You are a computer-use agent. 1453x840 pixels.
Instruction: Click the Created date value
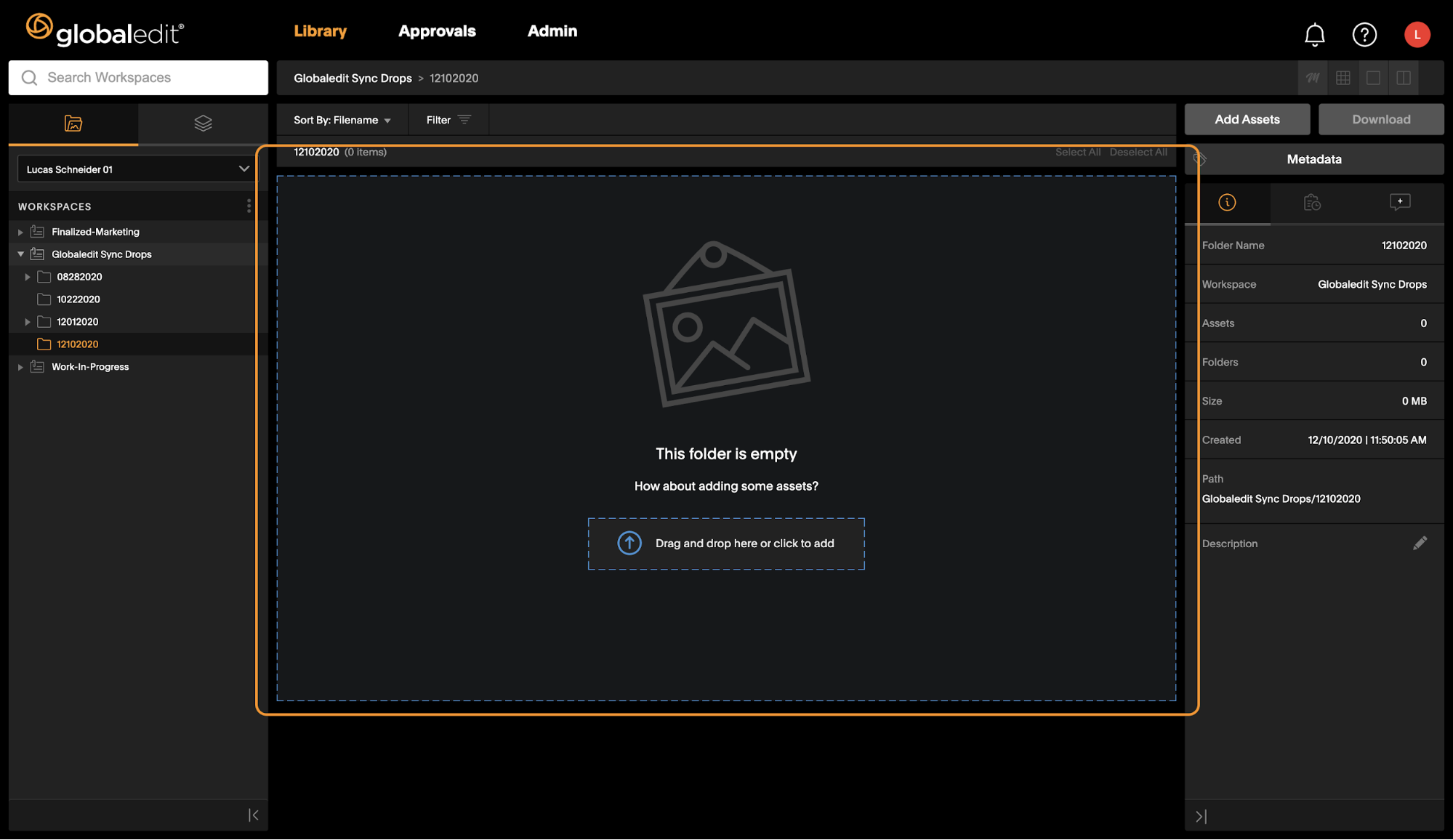1367,440
